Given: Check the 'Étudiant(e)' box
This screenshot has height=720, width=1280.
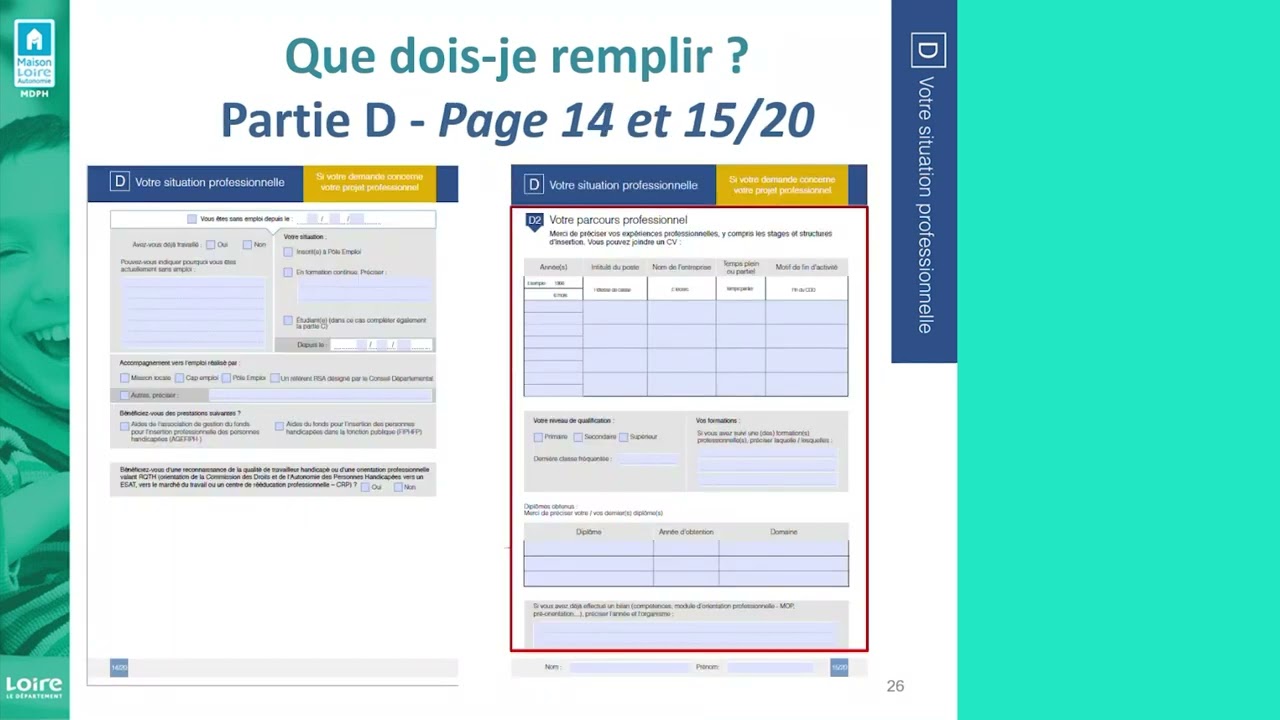Looking at the screenshot, I should coord(288,321).
